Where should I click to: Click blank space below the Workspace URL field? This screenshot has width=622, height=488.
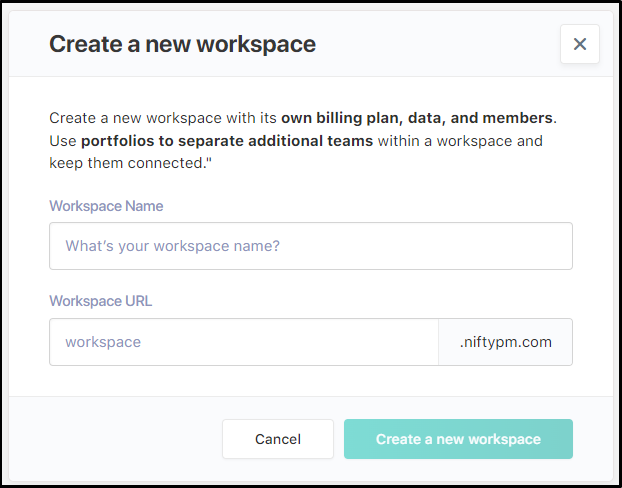(310, 381)
